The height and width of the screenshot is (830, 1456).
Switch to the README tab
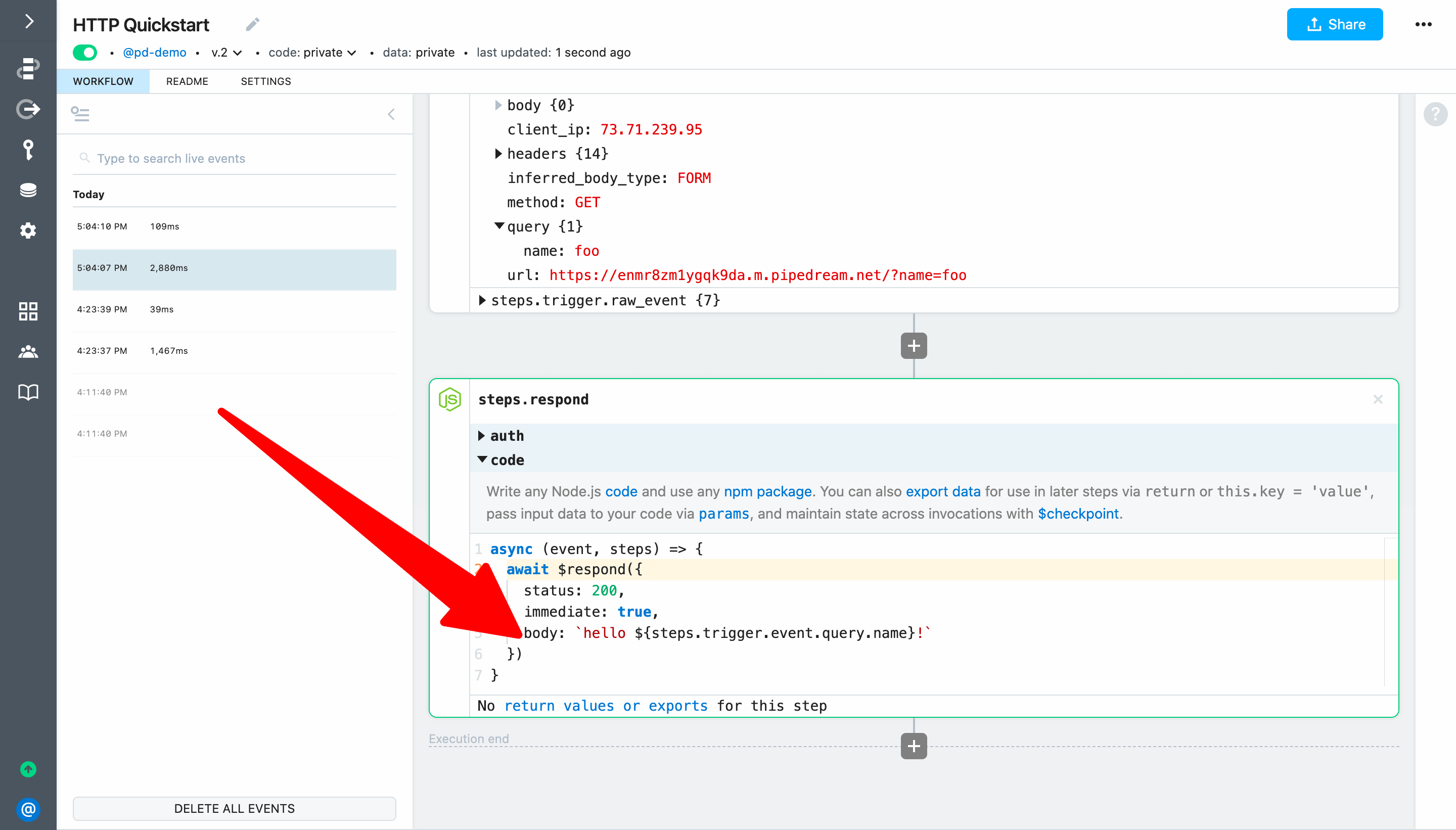[187, 81]
